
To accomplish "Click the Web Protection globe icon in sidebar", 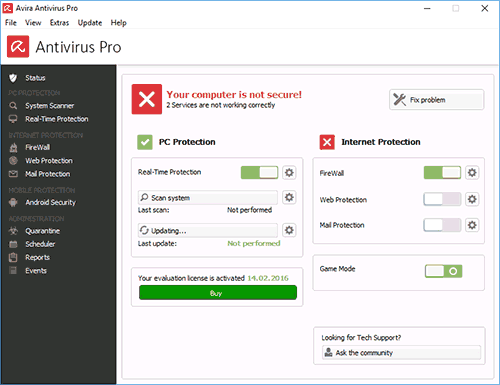I will pos(13,161).
